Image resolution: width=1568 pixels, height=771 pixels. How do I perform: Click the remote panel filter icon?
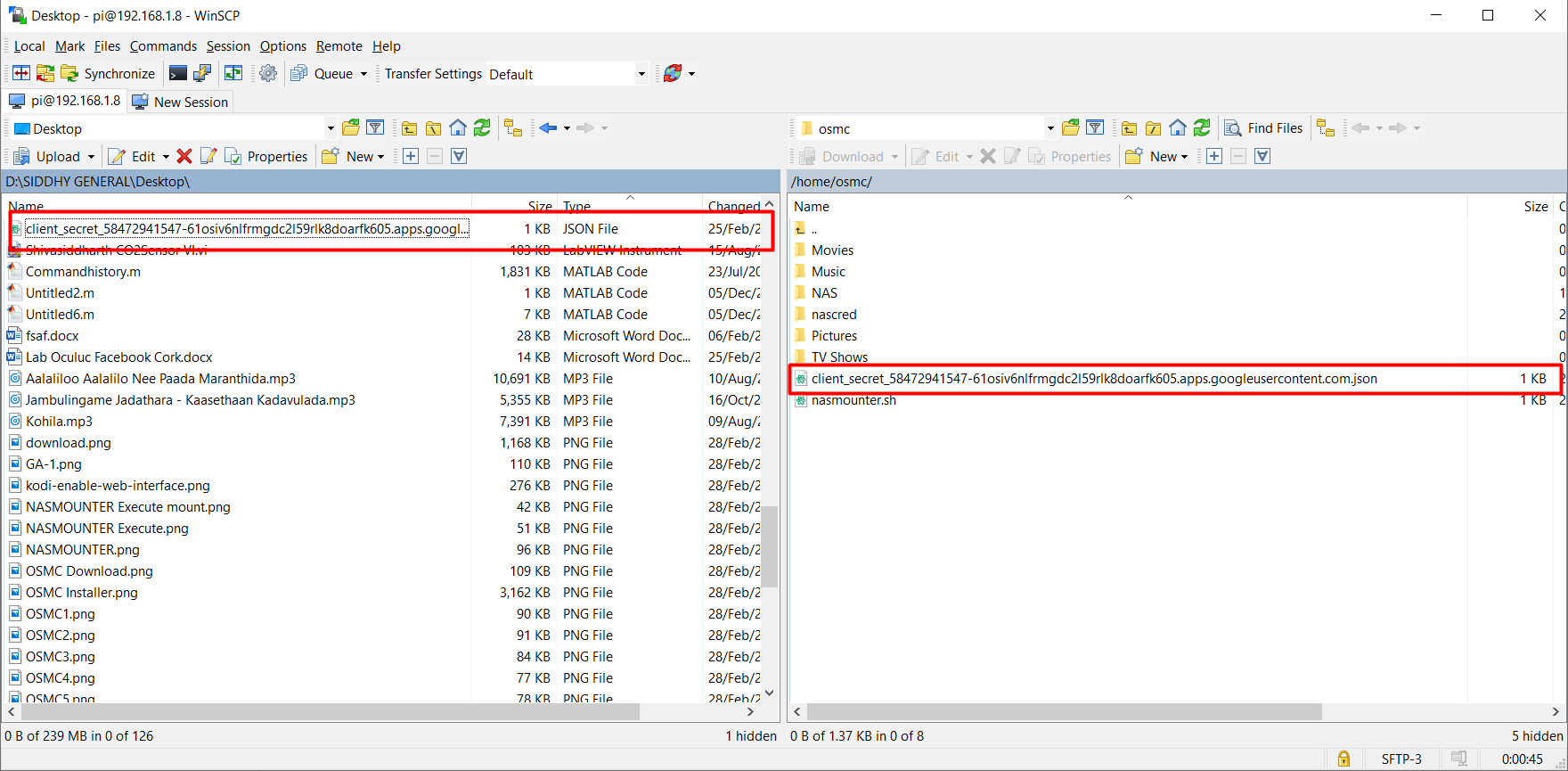(1095, 128)
